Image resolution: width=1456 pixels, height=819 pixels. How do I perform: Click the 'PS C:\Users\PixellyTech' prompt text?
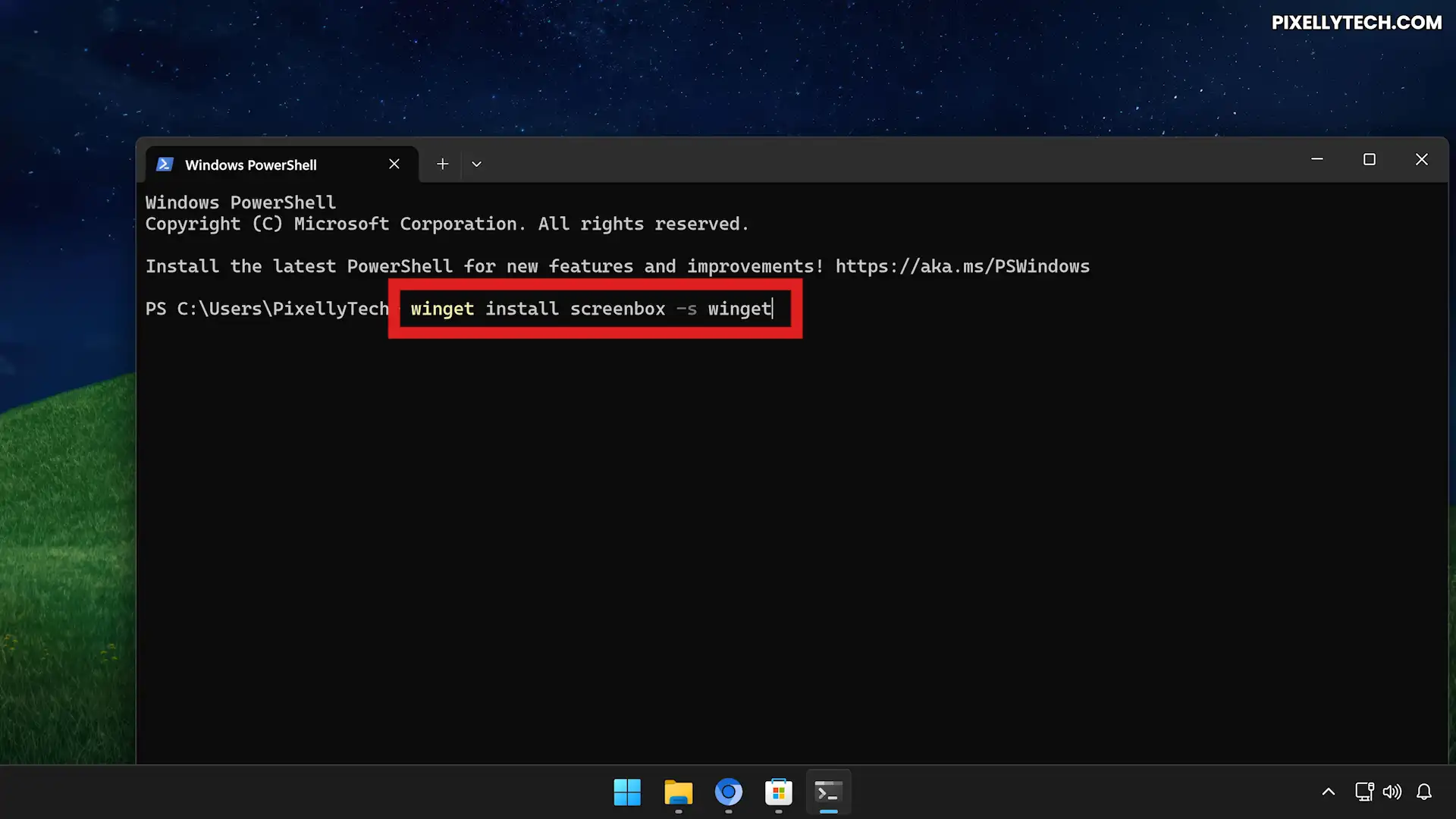pos(267,309)
